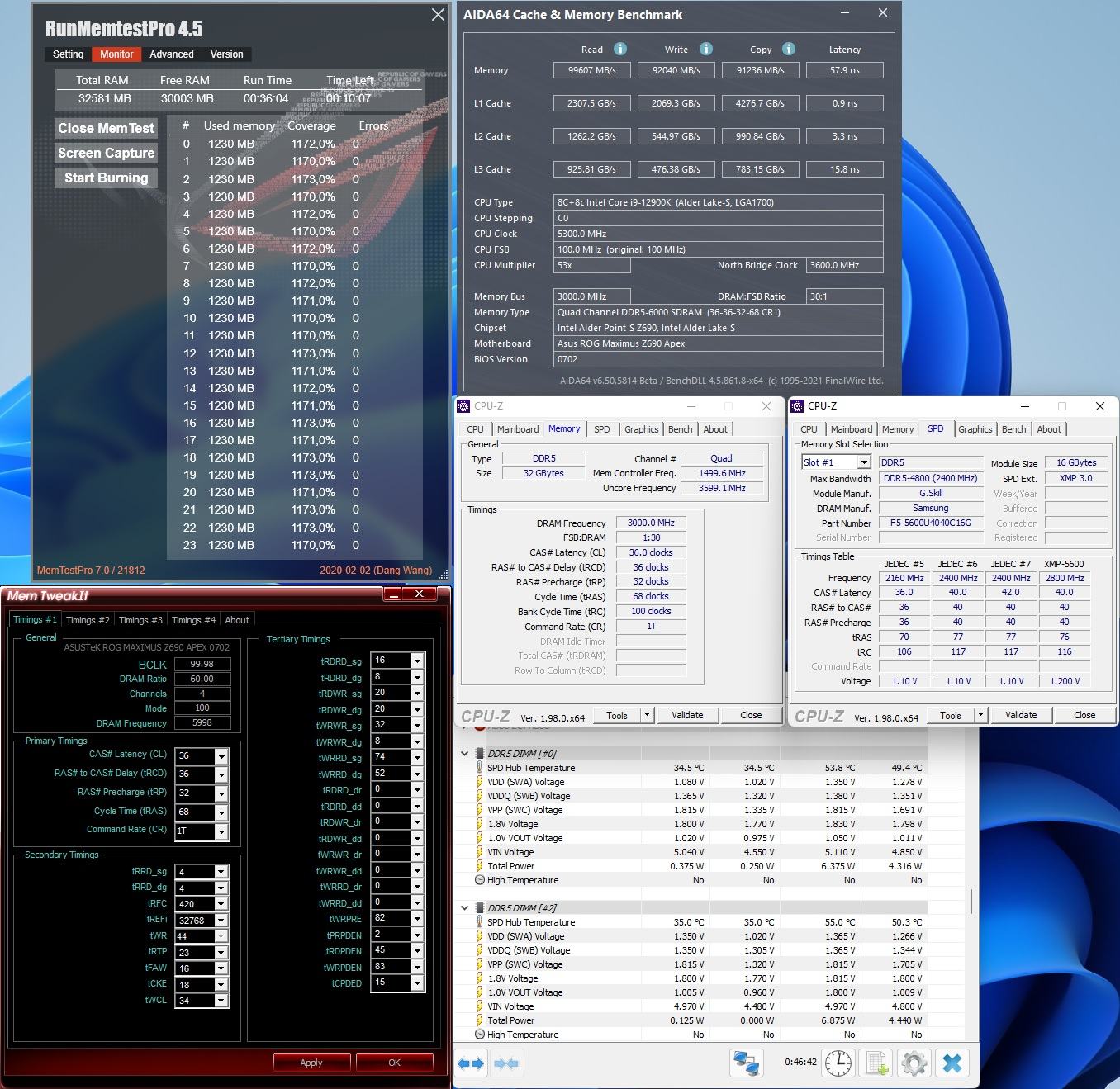Image resolution: width=1120 pixels, height=1089 pixels.
Task: Open the tRFC dropdown in Mem TweakIt
Action: pyautogui.click(x=221, y=904)
